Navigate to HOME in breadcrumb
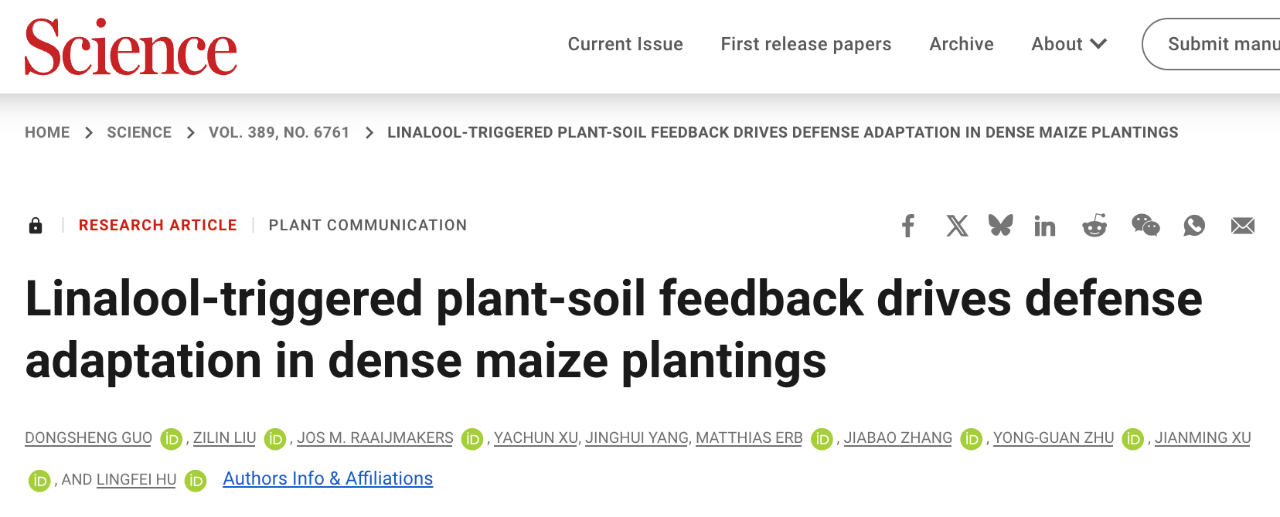Screen dimensions: 1280x517 [x=47, y=132]
